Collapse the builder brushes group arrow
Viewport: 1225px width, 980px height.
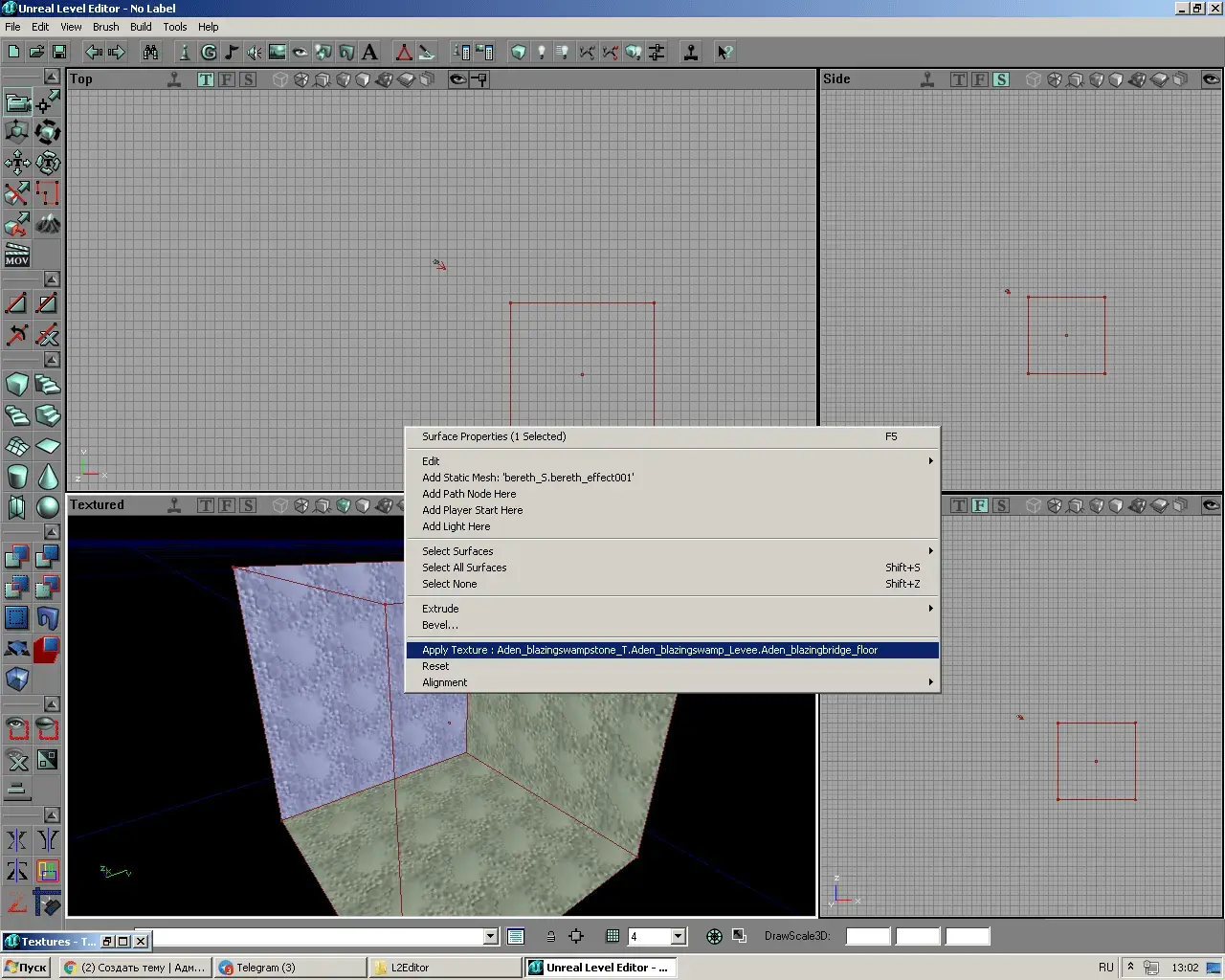(x=52, y=360)
